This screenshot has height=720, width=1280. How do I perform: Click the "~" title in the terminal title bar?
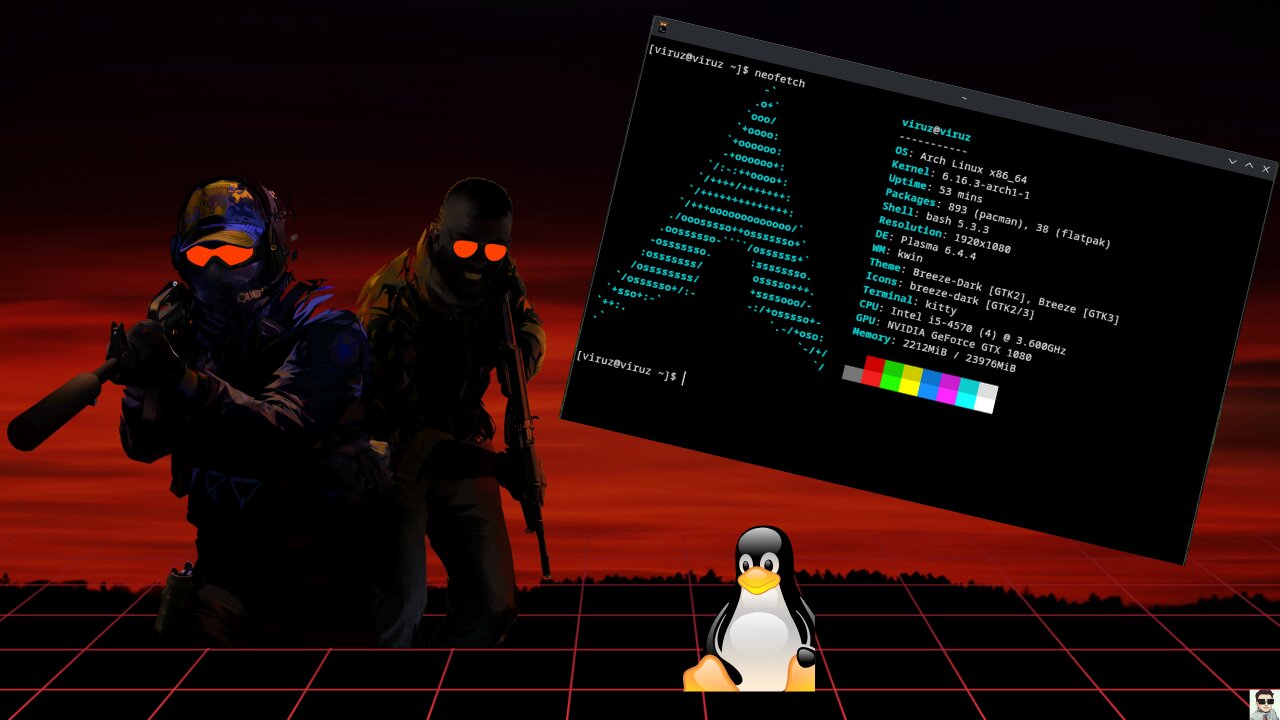[964, 99]
